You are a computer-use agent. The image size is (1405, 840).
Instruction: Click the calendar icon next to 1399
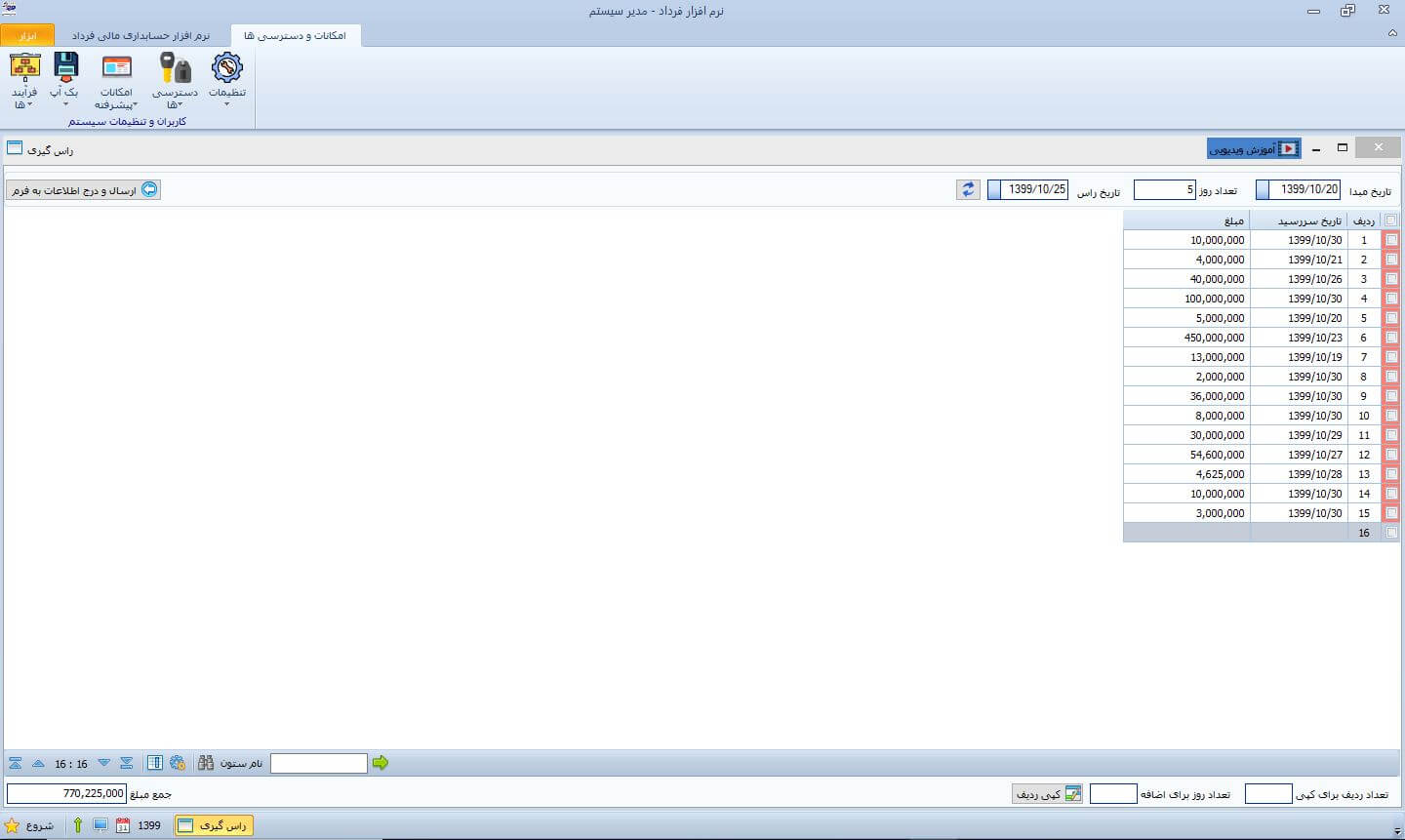pyautogui.click(x=123, y=825)
